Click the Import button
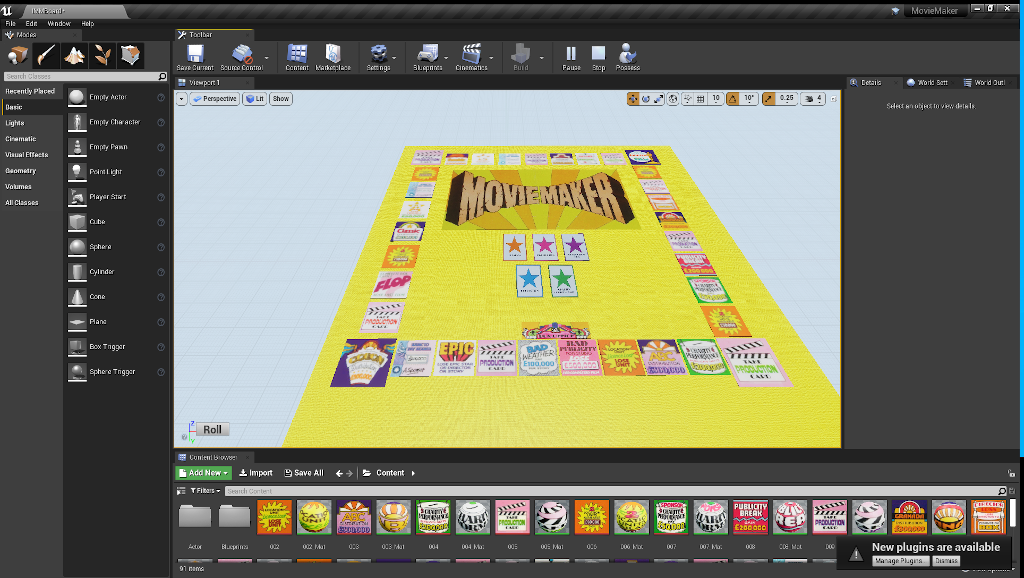This screenshot has width=1024, height=578. pyautogui.click(x=255, y=473)
